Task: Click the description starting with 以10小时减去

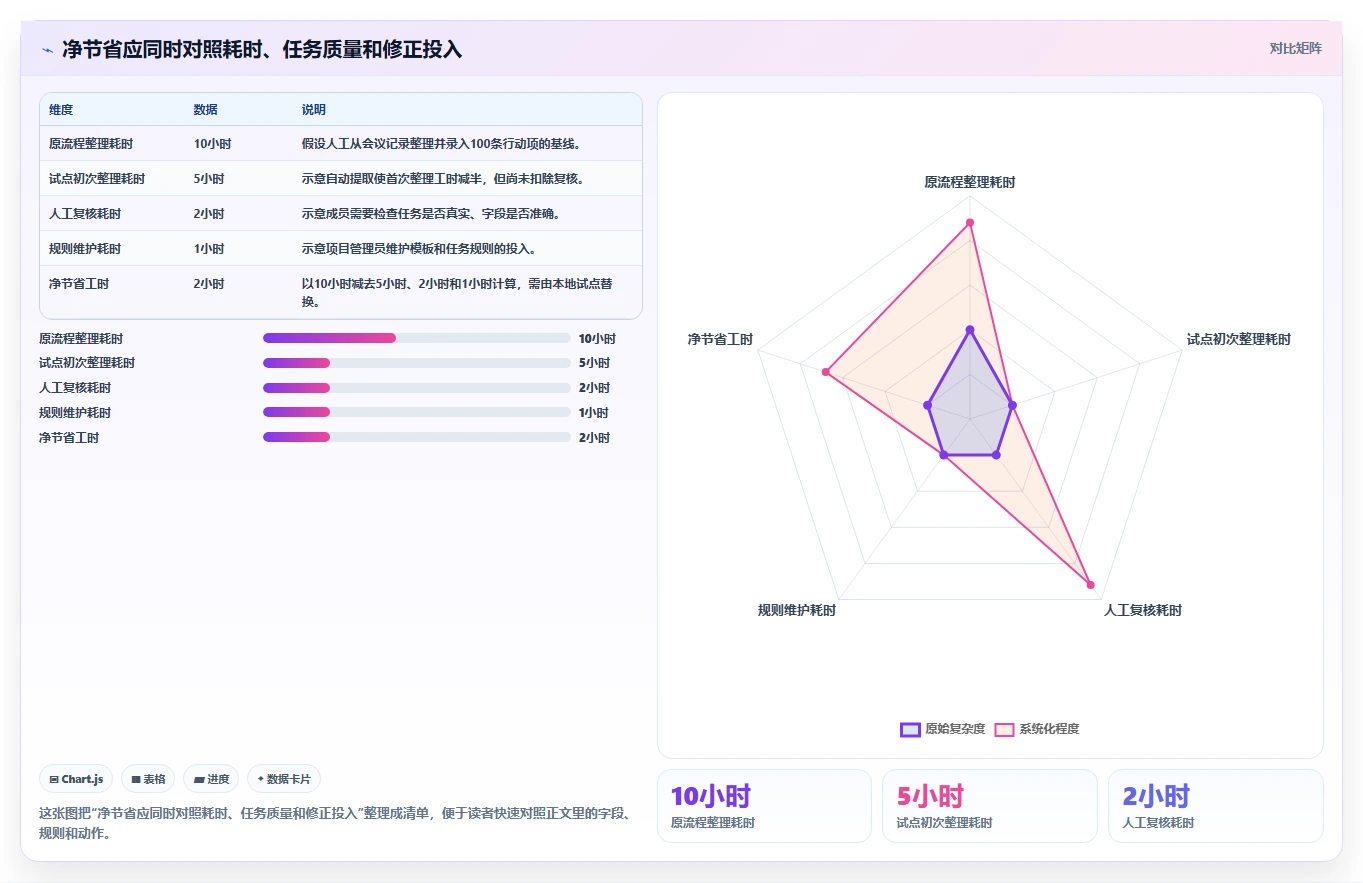Action: coord(457,292)
